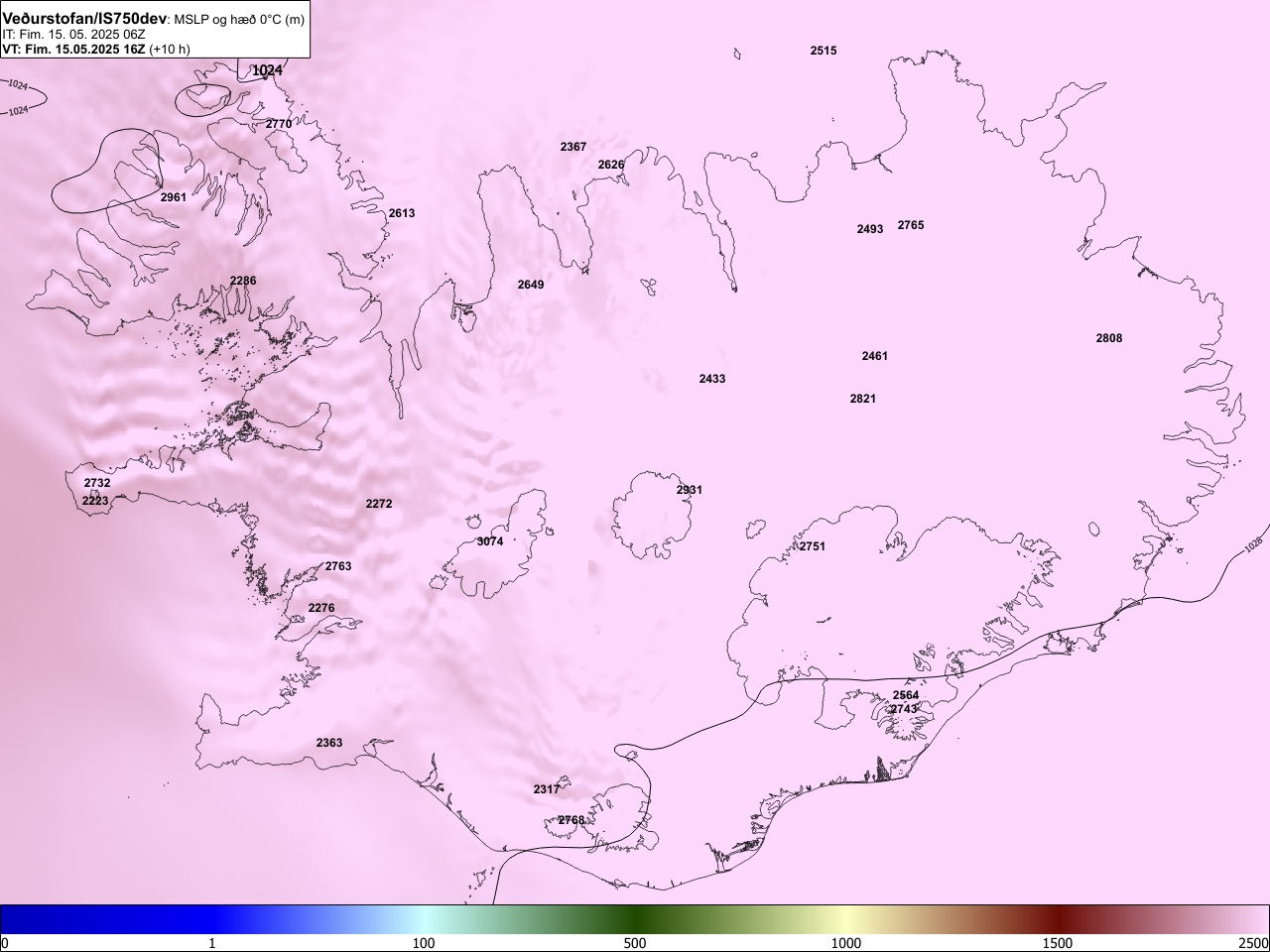Click the 2961 height label
Image resolution: width=1270 pixels, height=952 pixels.
[x=174, y=197]
